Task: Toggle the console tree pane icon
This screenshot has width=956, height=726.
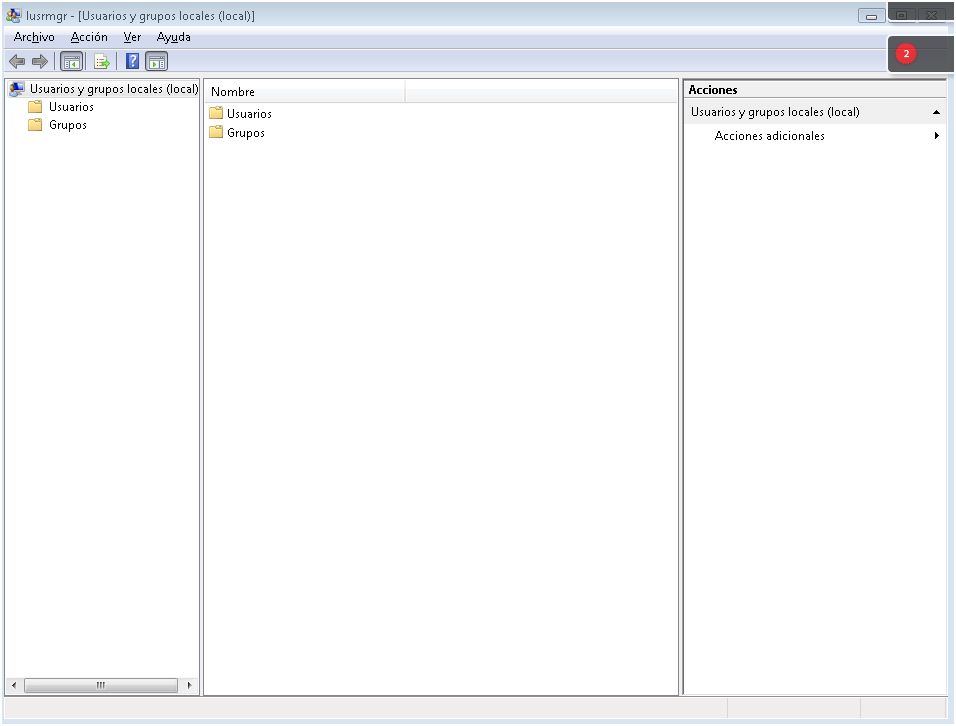Action: (x=72, y=62)
